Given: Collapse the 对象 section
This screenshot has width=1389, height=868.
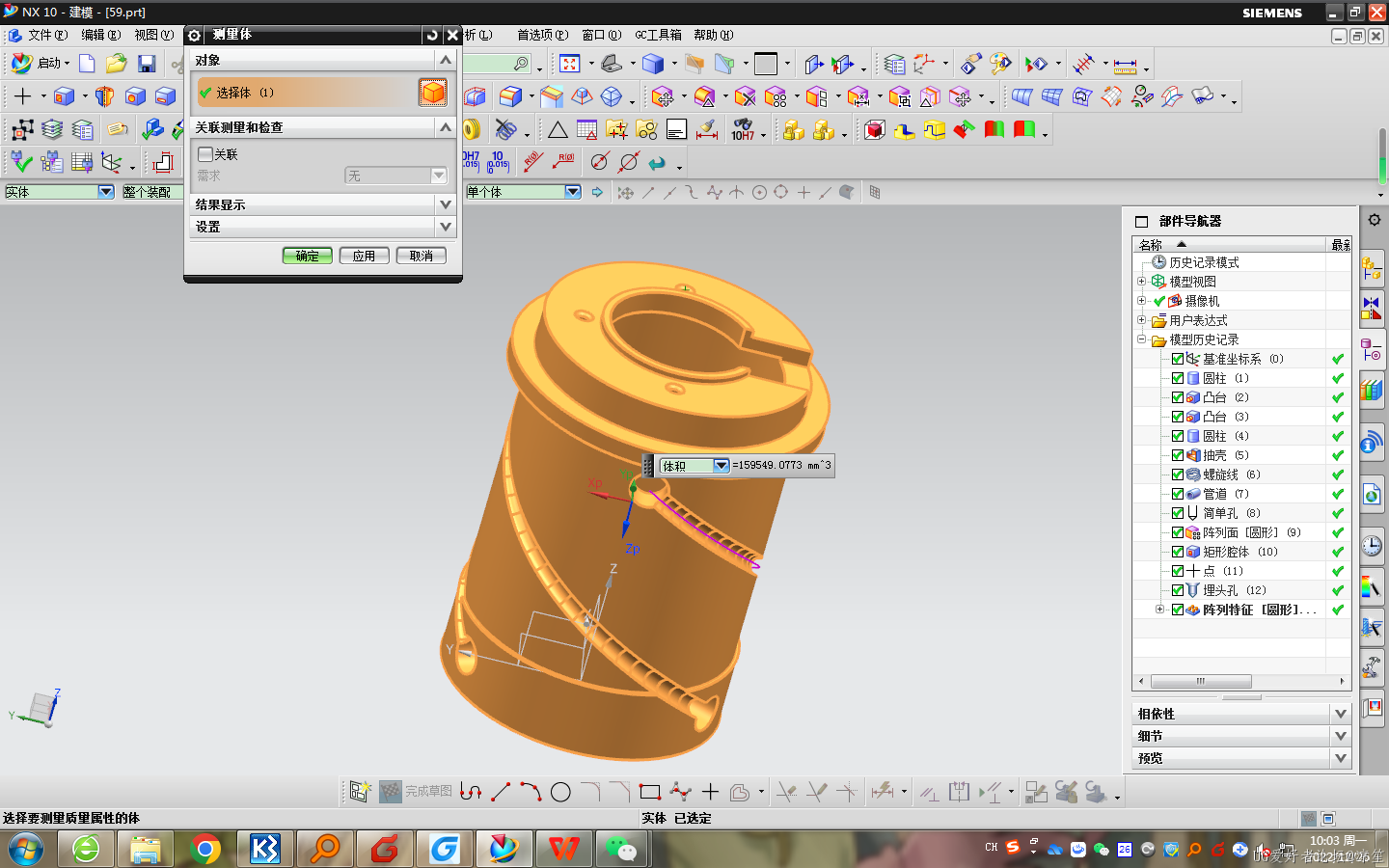Looking at the screenshot, I should click(445, 60).
